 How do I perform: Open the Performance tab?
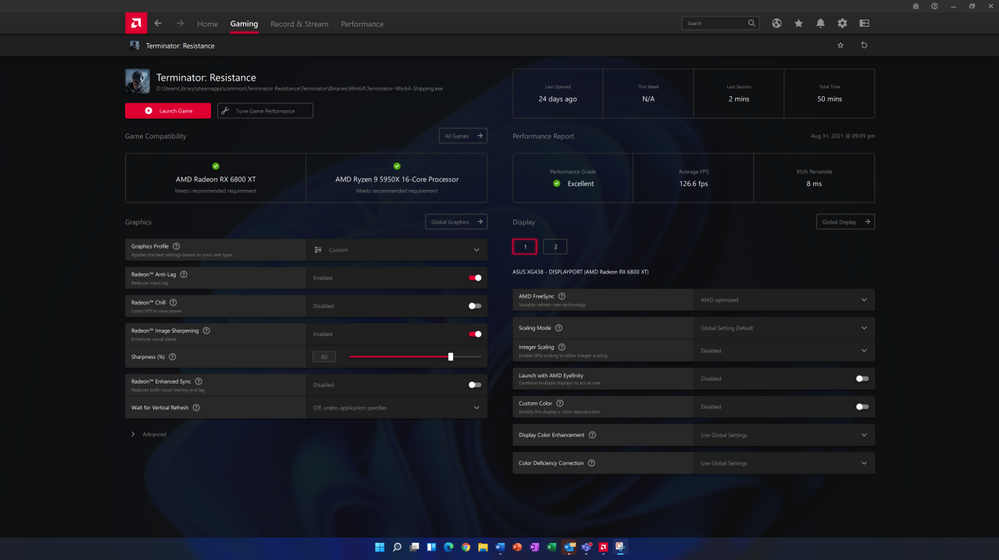[x=362, y=24]
